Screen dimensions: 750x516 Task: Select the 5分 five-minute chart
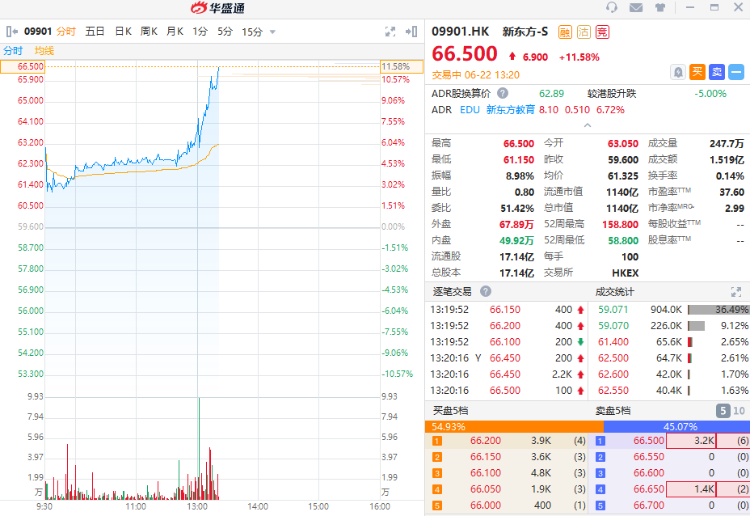(225, 32)
